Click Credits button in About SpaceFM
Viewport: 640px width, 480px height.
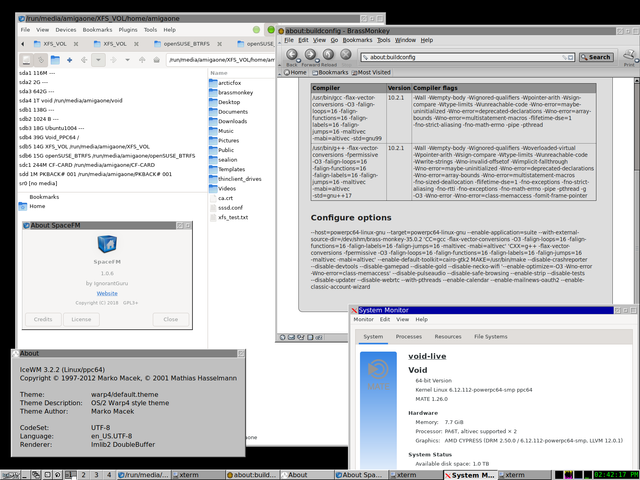[x=43, y=319]
